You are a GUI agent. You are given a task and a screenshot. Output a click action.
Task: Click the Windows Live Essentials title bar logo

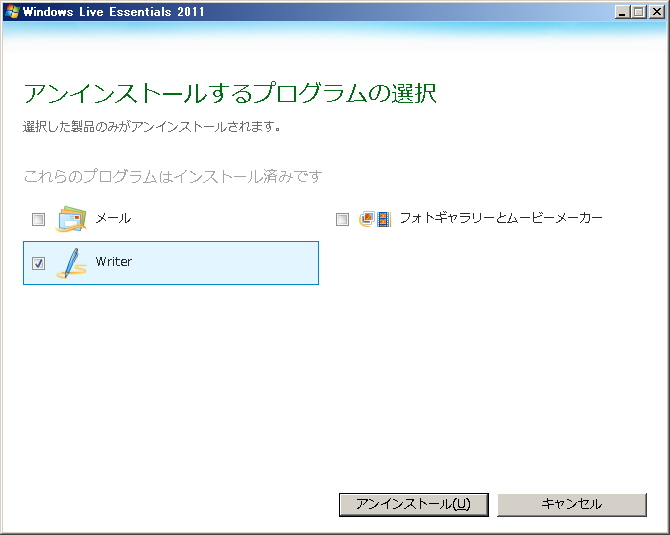(x=12, y=12)
